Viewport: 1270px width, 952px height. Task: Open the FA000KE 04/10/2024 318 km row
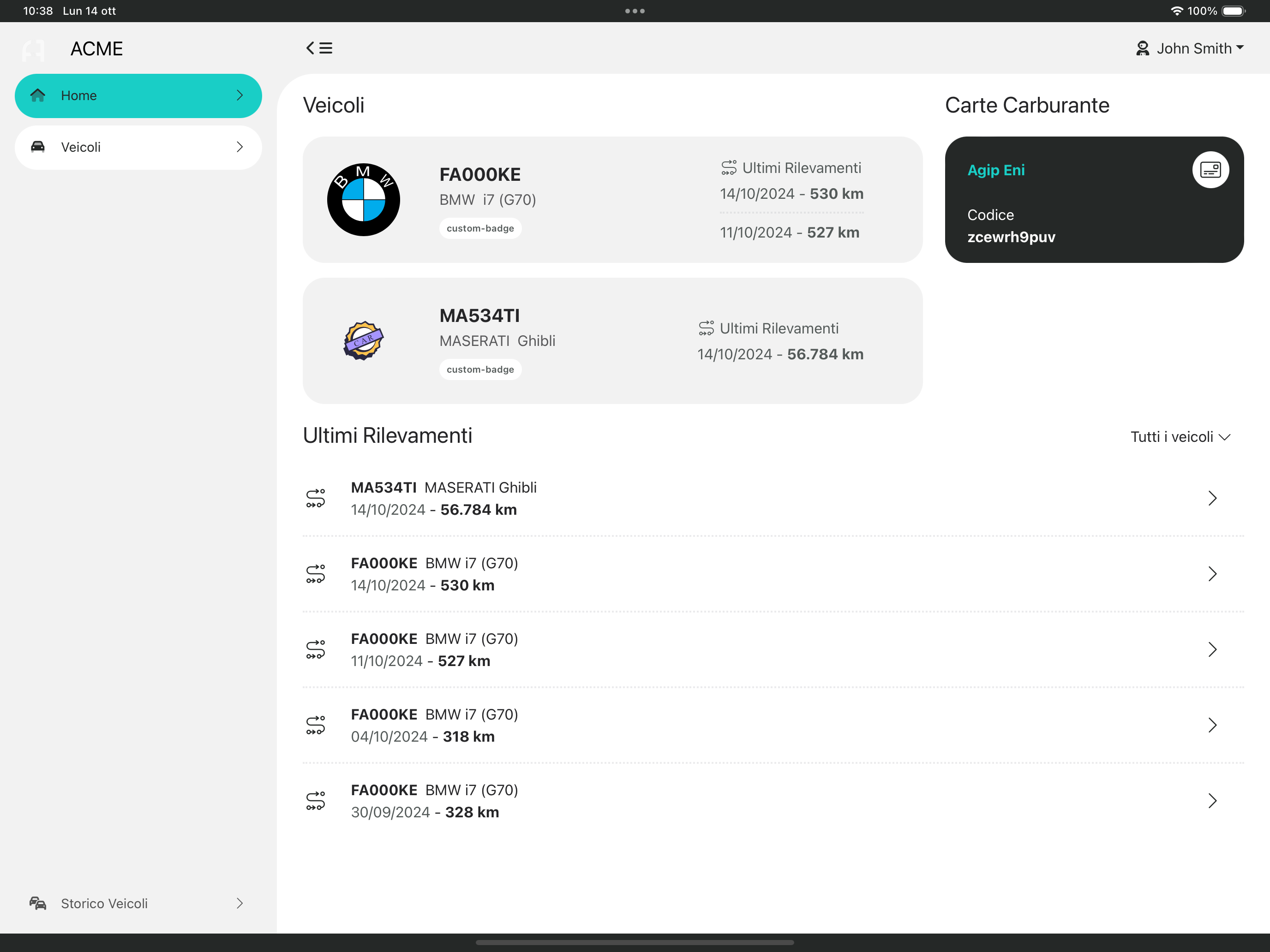pos(773,726)
